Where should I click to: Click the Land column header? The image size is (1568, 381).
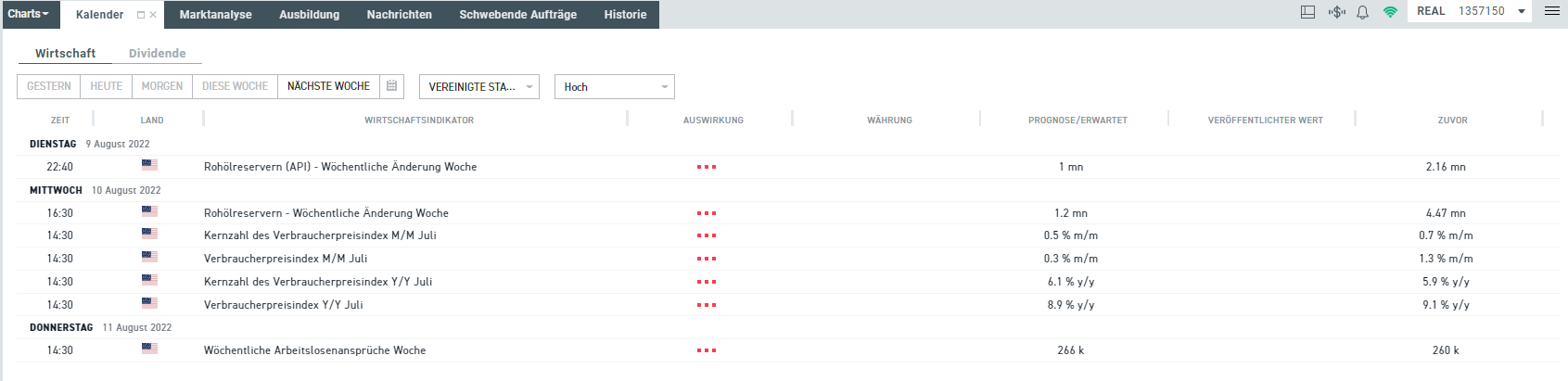point(152,121)
